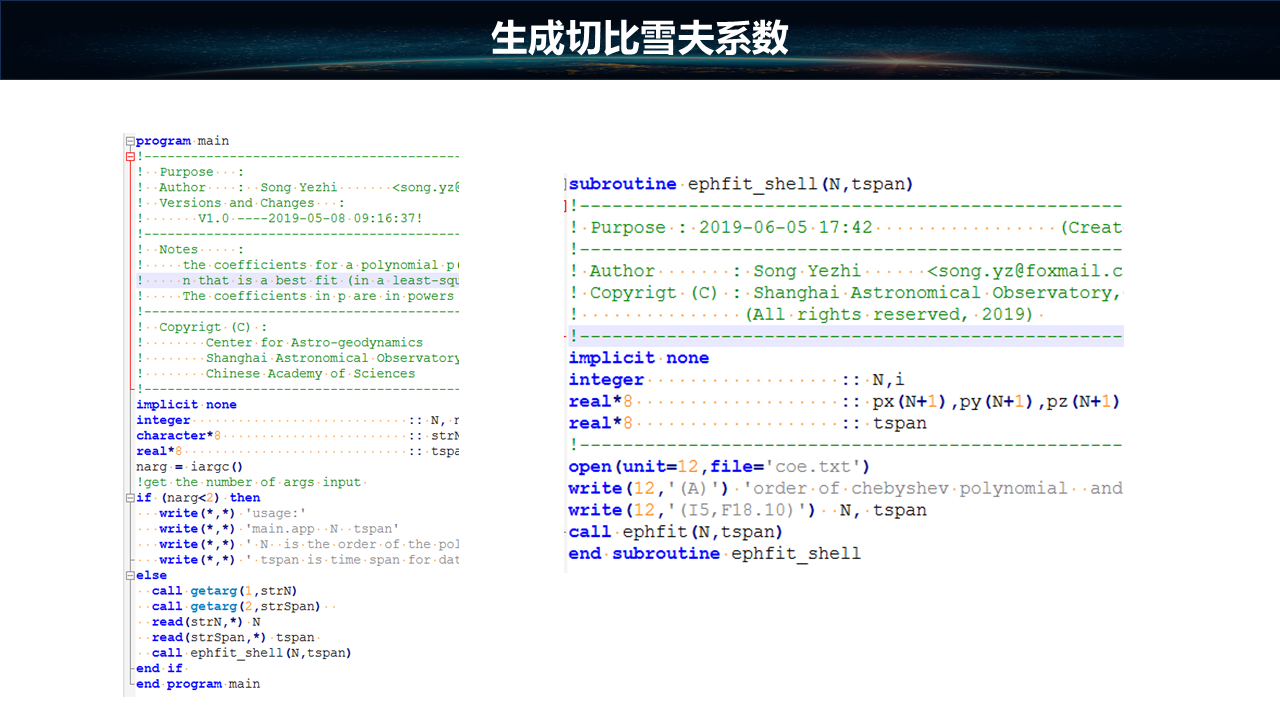This screenshot has width=1280, height=720.
Task: Click the 'narg = iargc()' line
Action: pos(189,467)
